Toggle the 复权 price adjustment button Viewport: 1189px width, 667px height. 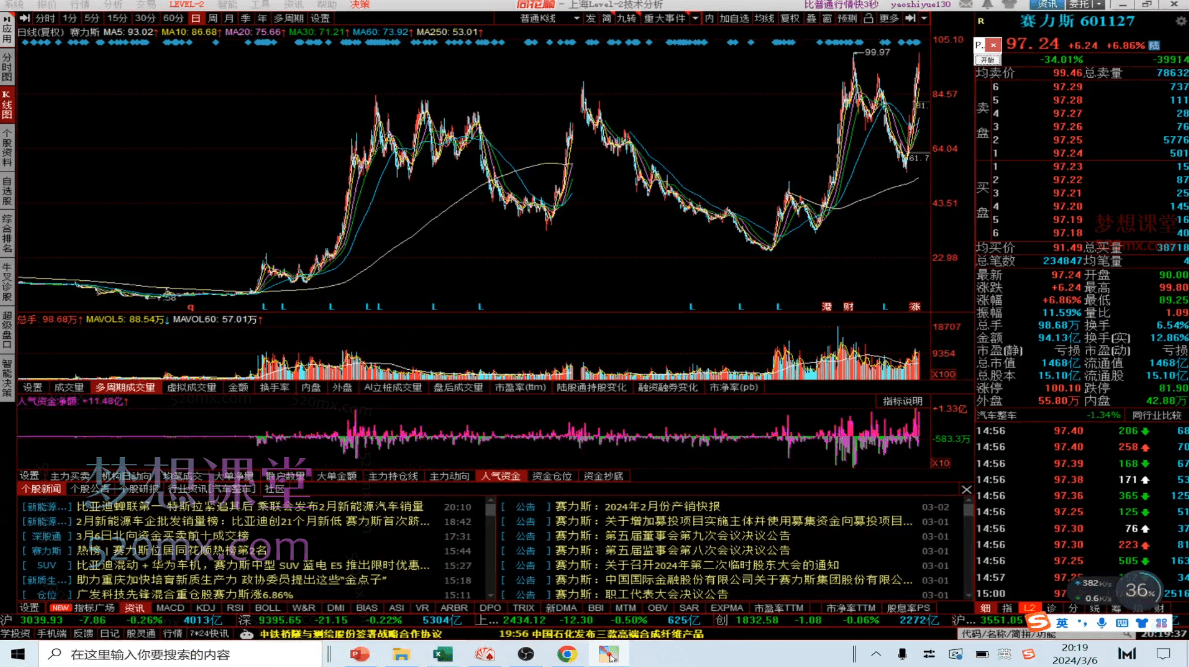pos(790,18)
